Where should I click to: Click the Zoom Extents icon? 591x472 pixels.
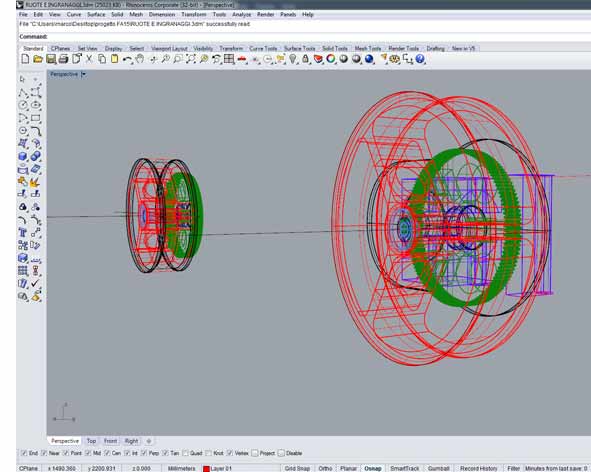point(191,59)
